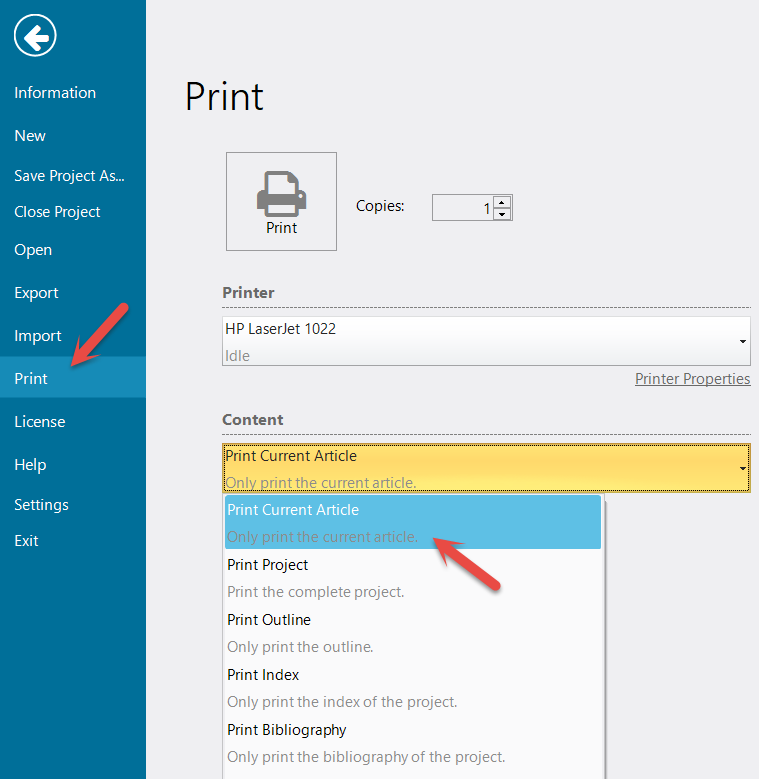Go to Settings in the sidebar
Viewport: 759px width, 779px height.
tap(41, 505)
